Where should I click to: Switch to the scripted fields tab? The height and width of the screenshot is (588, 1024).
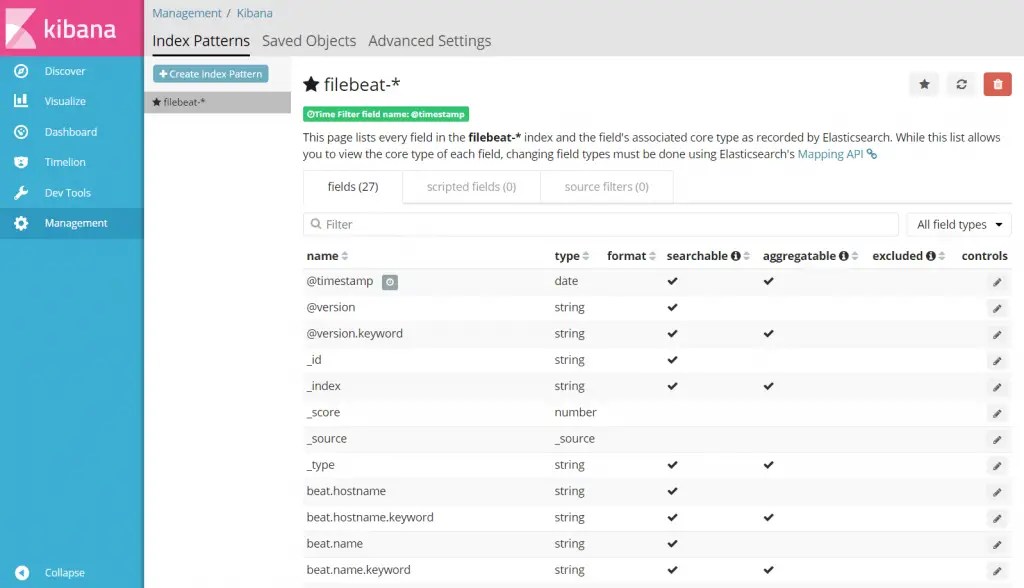[470, 186]
